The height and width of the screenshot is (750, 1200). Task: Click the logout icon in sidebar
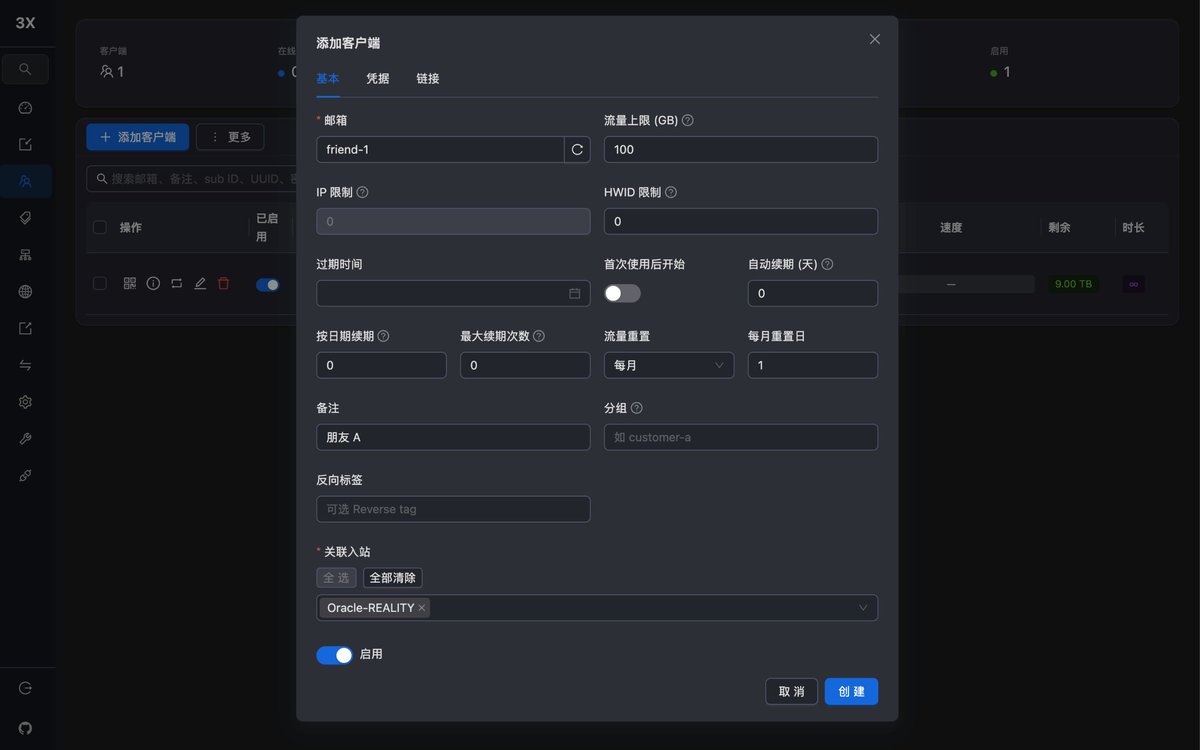(x=25, y=689)
